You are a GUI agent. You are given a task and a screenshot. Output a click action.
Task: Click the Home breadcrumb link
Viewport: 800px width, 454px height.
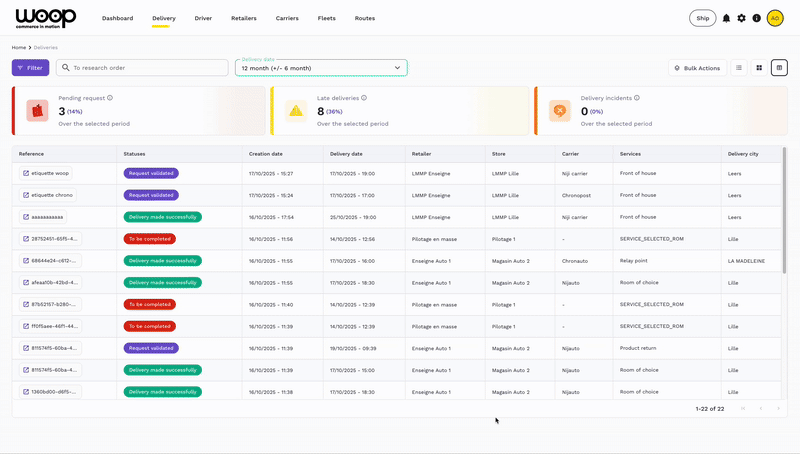[19, 47]
